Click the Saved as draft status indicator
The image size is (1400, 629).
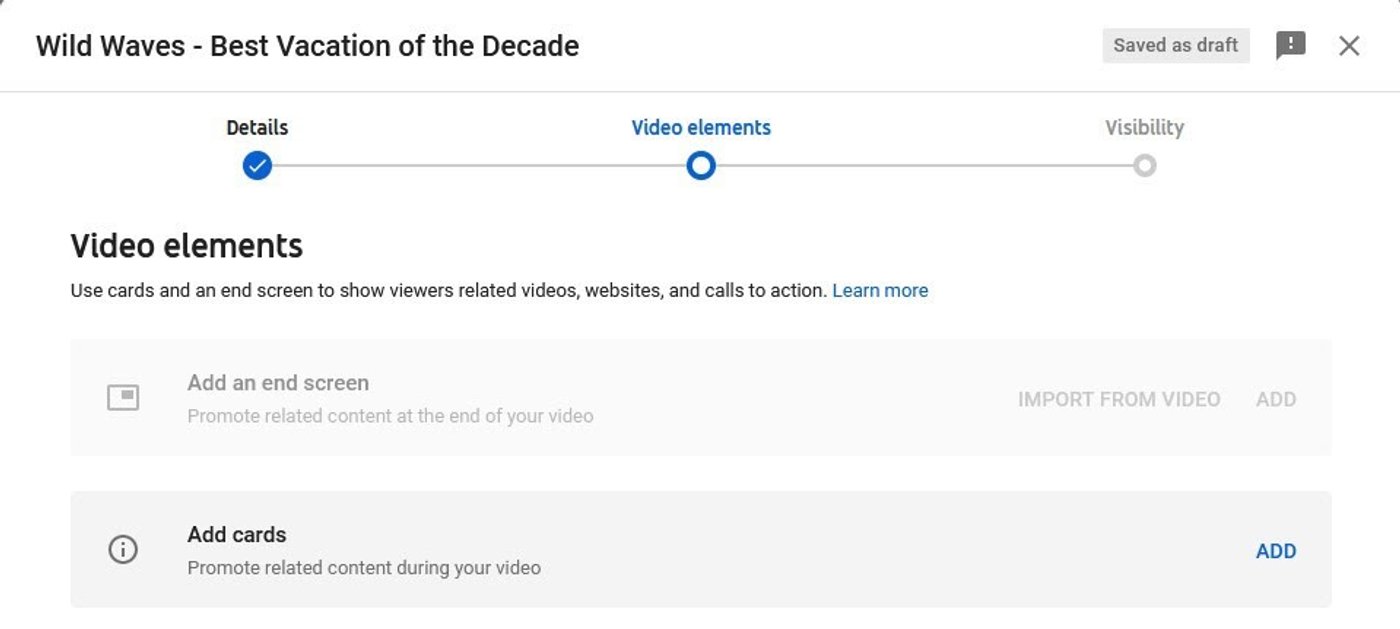click(1174, 45)
